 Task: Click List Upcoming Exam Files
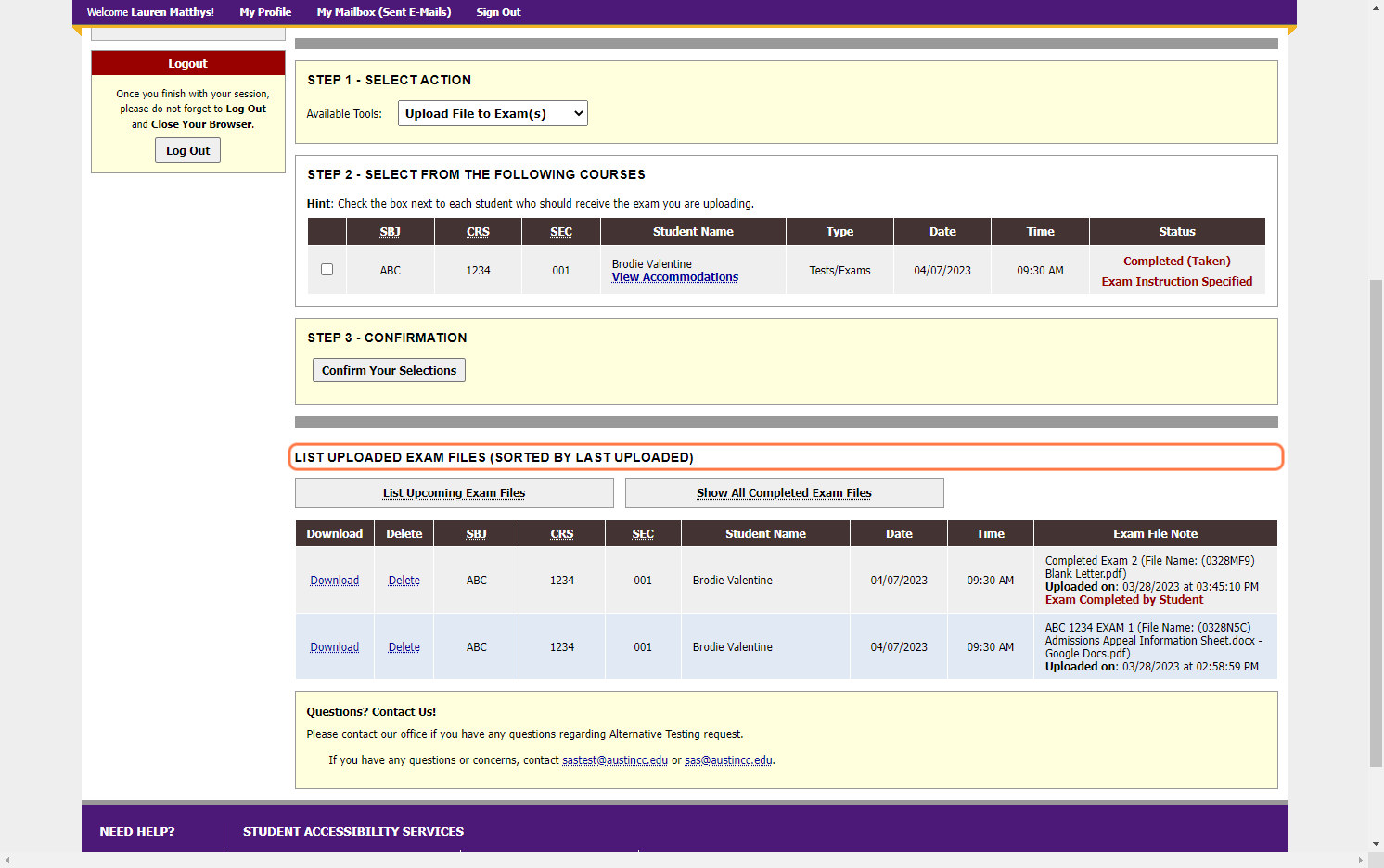(455, 493)
